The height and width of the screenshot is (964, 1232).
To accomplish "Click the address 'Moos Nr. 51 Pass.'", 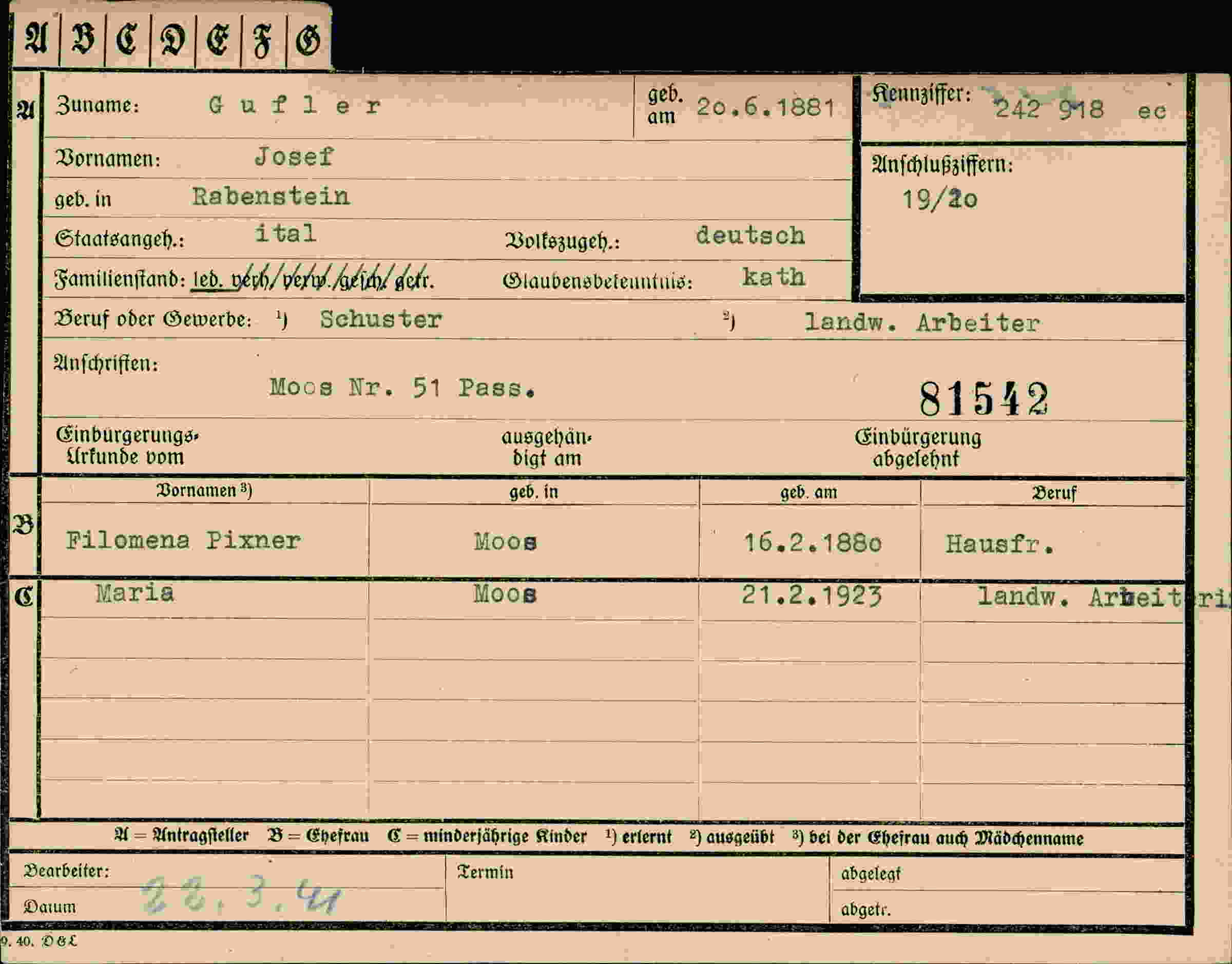I will (x=402, y=388).
